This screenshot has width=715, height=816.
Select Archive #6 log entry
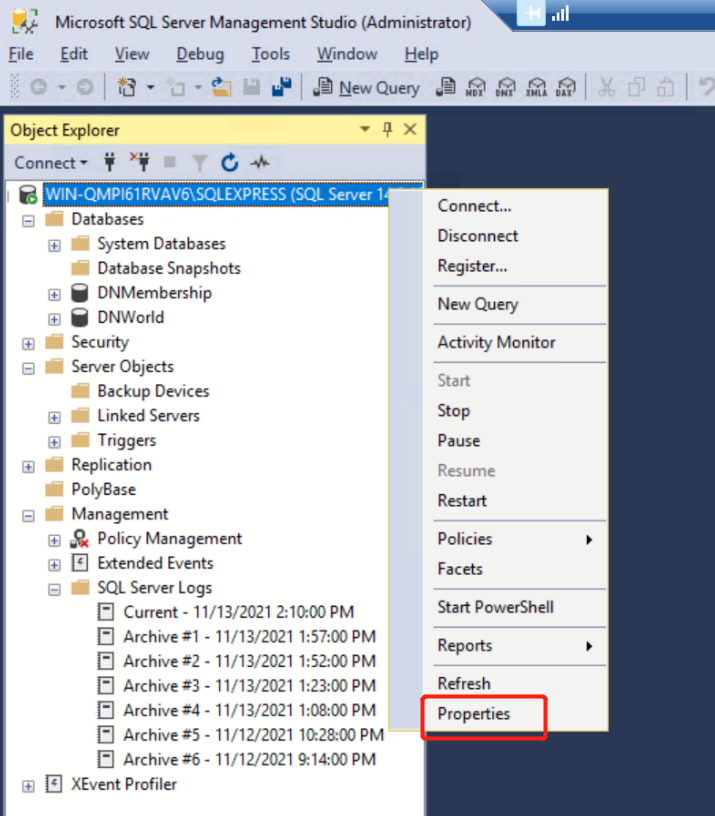coord(249,760)
